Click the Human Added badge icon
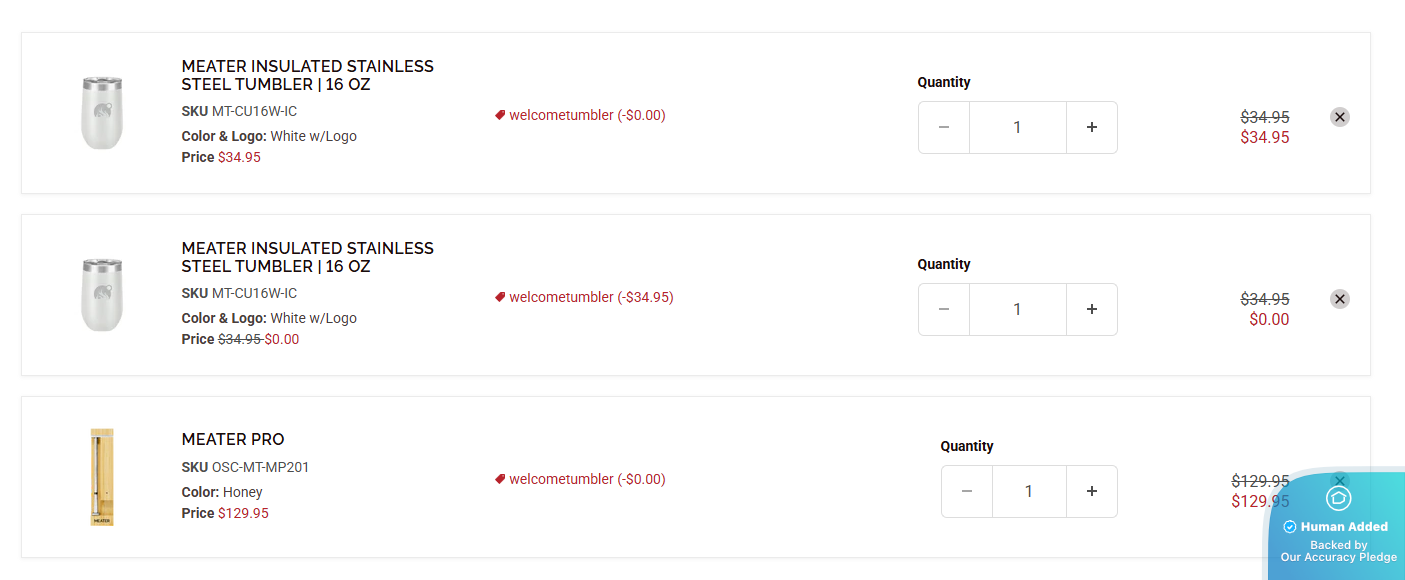This screenshot has width=1405, height=580. (x=1338, y=498)
